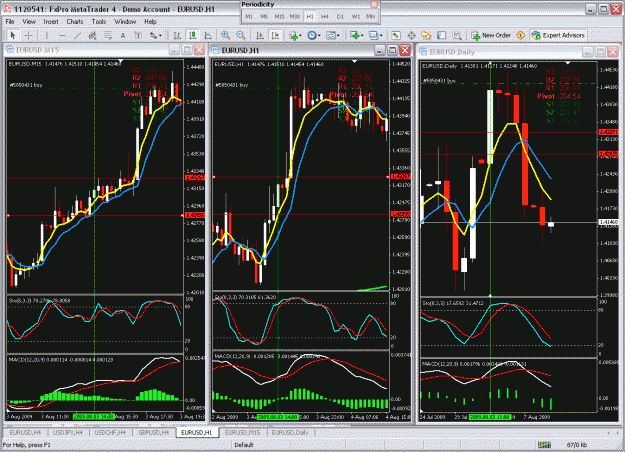The width and height of the screenshot is (625, 452).
Task: Open the Charts menu
Action: (75, 22)
